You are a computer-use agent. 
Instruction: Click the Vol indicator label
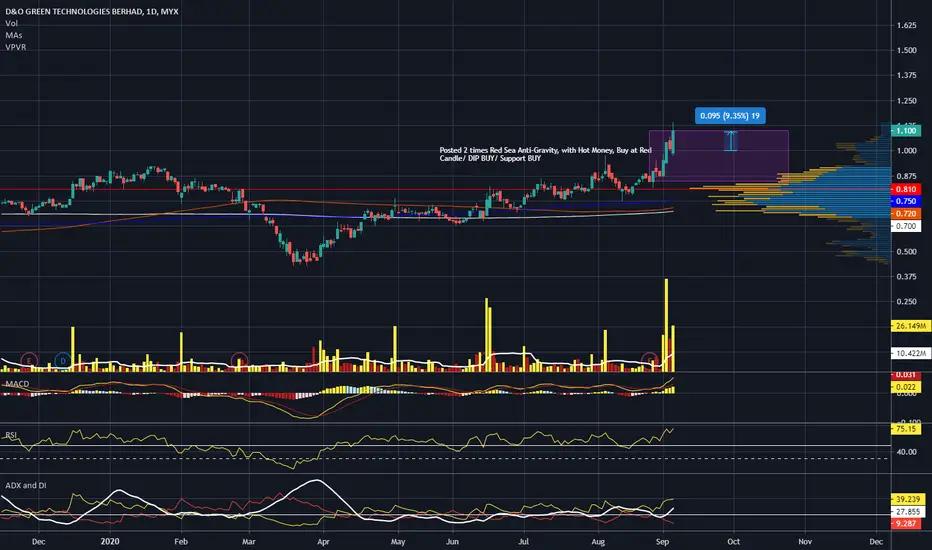click(11, 23)
